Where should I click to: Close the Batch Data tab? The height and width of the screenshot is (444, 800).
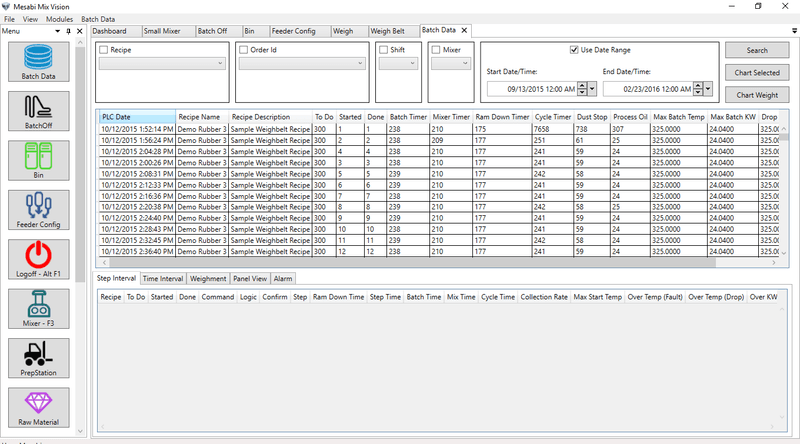[464, 31]
